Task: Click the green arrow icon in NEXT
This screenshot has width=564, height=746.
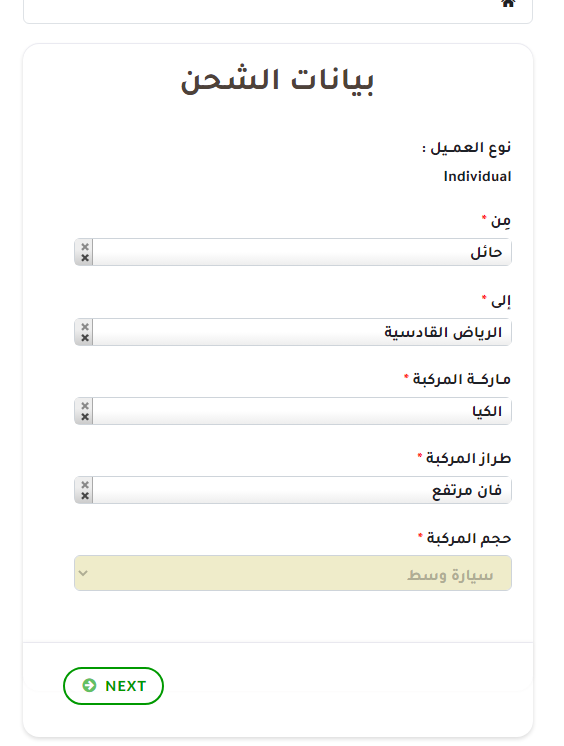Action: pyautogui.click(x=89, y=685)
